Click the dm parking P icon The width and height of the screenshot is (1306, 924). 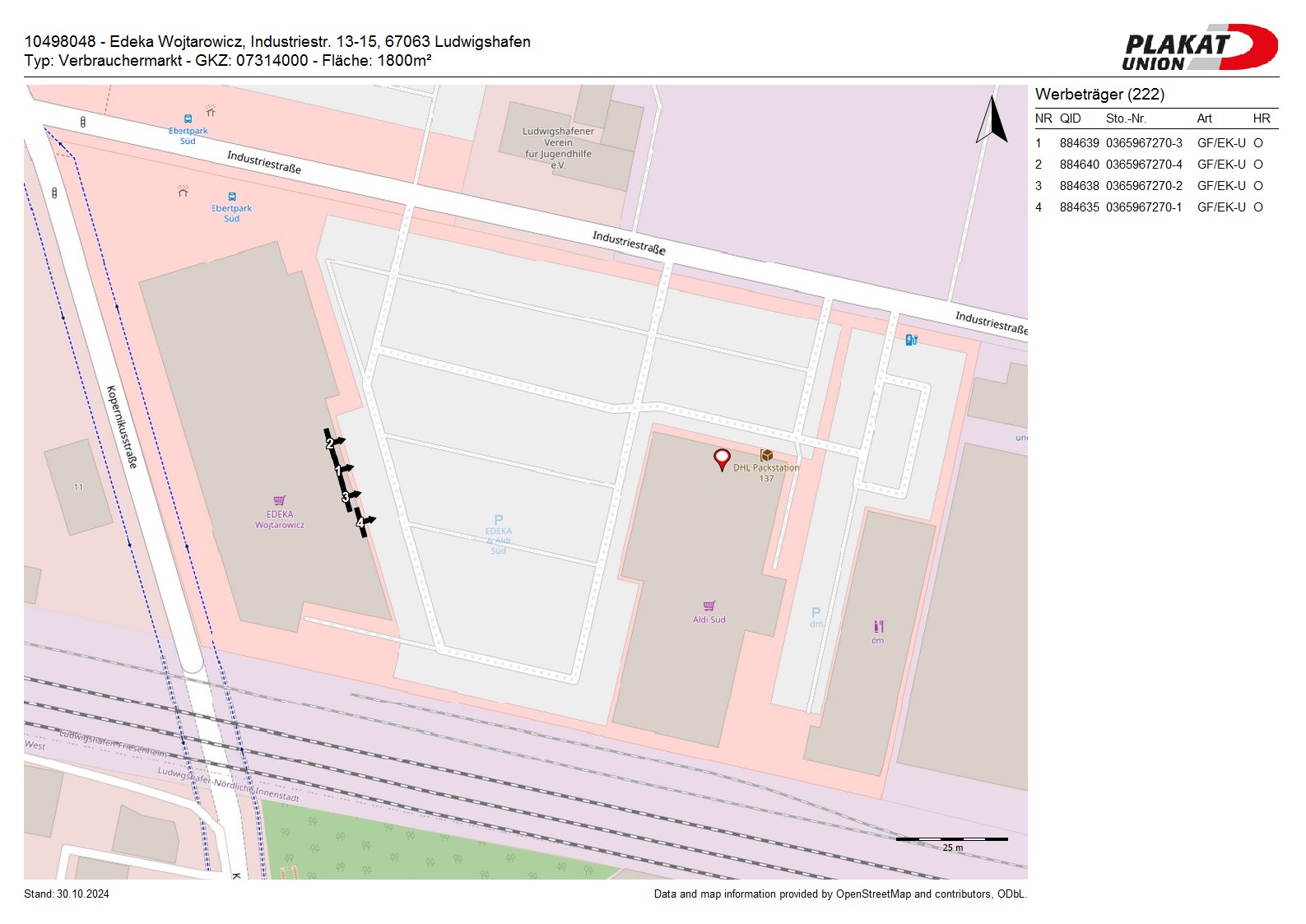pos(816,613)
